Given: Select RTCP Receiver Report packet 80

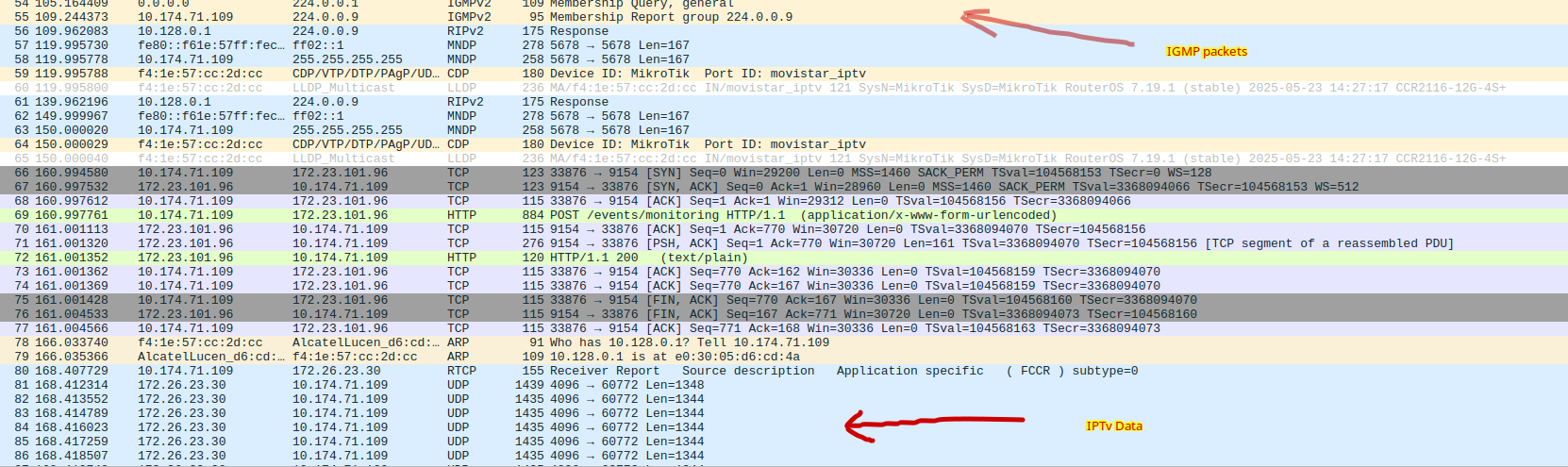Looking at the screenshot, I should tap(784, 371).
